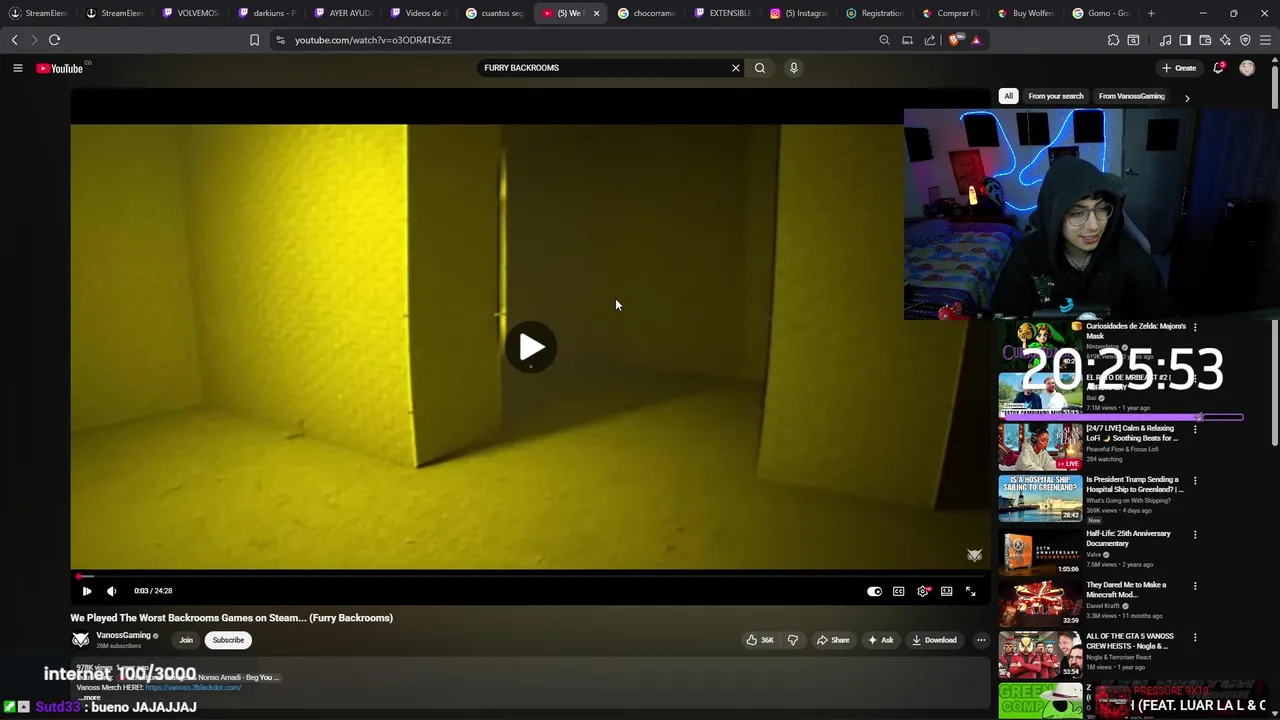Open options for President Trump hospital ship video

[1195, 481]
